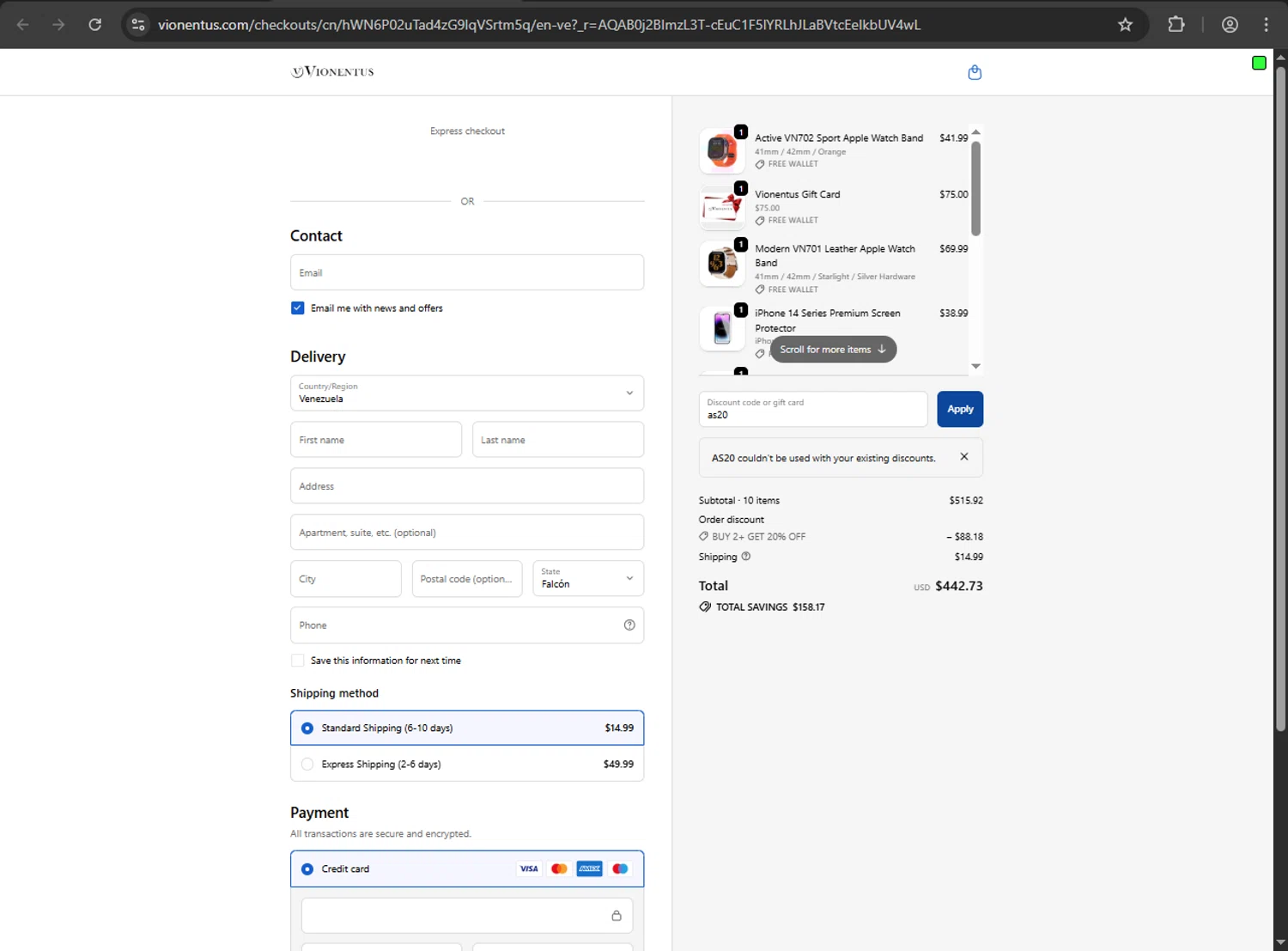Open the Country/Region dropdown
This screenshot has width=1288, height=951.
point(467,393)
